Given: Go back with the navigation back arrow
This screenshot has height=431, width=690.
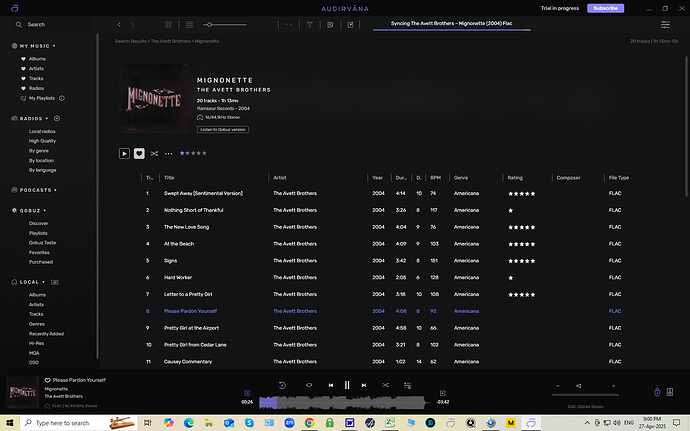Looking at the screenshot, I should click(119, 25).
